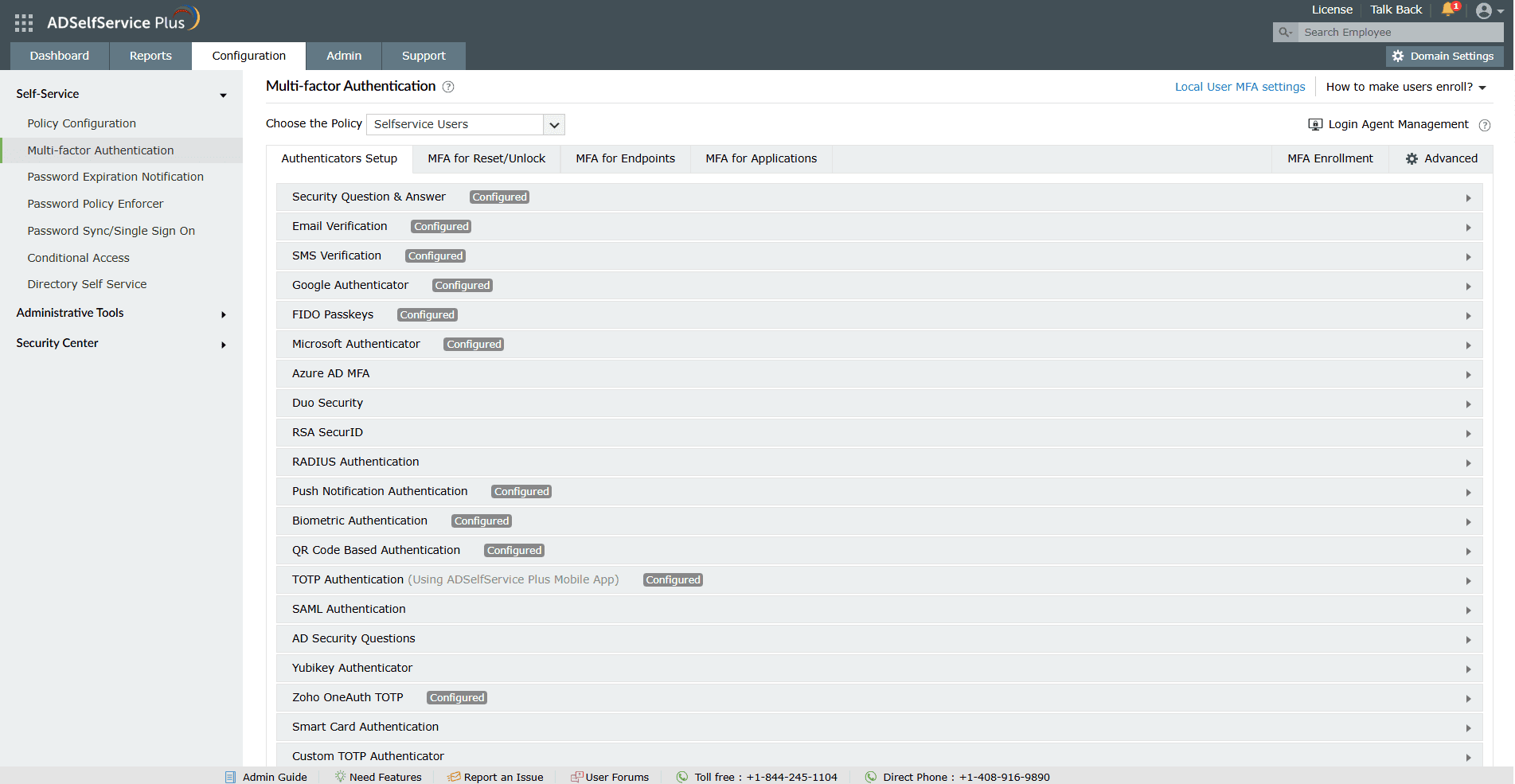Open the SMS Verification authenticator row
Image resolution: width=1515 pixels, height=784 pixels.
(x=879, y=256)
